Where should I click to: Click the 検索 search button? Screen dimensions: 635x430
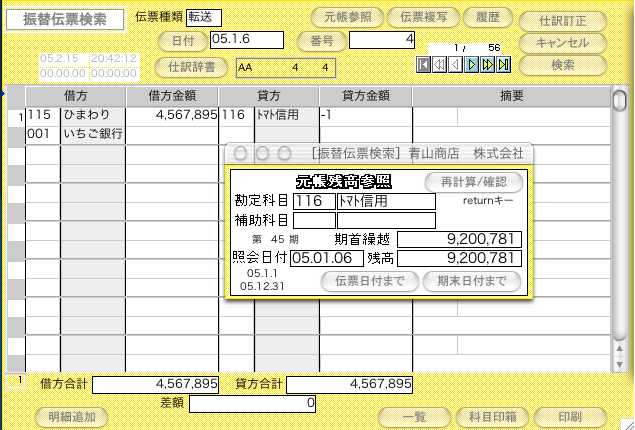563,65
